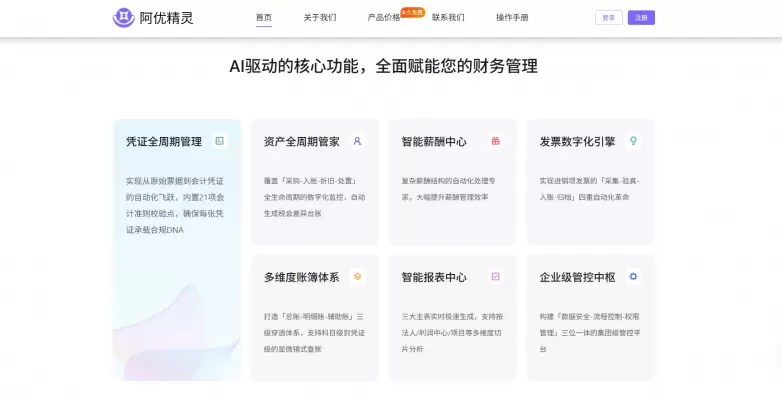This screenshot has width=782, height=397.
Task: Open the 首页 navigation tab
Action: [x=264, y=17]
